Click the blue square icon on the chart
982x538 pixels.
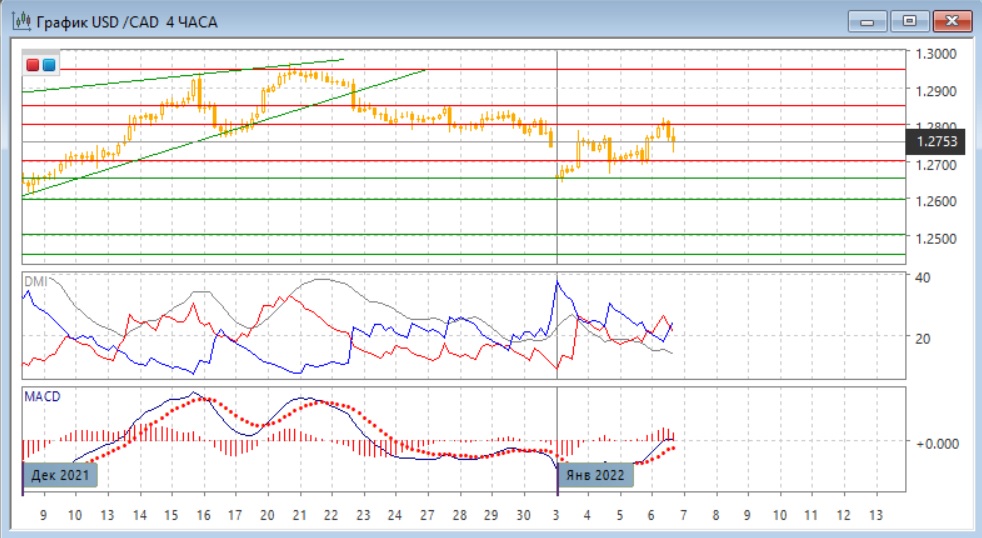[x=48, y=65]
